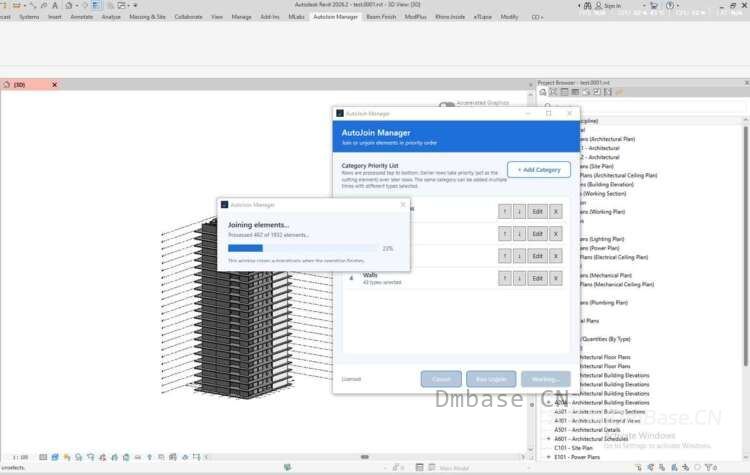Open the Collaborate ribbon tab
Screen dimensions: 750x475
pos(188,17)
